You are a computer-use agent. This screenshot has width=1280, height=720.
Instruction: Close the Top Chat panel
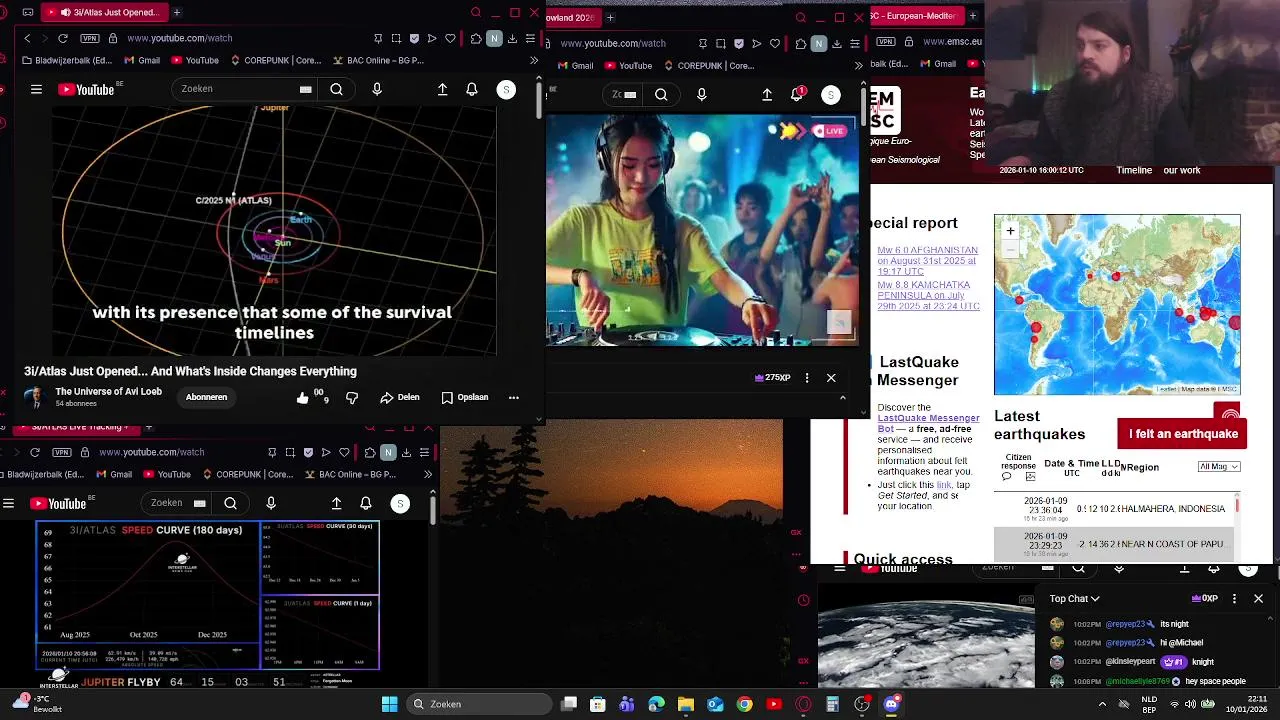click(1258, 598)
